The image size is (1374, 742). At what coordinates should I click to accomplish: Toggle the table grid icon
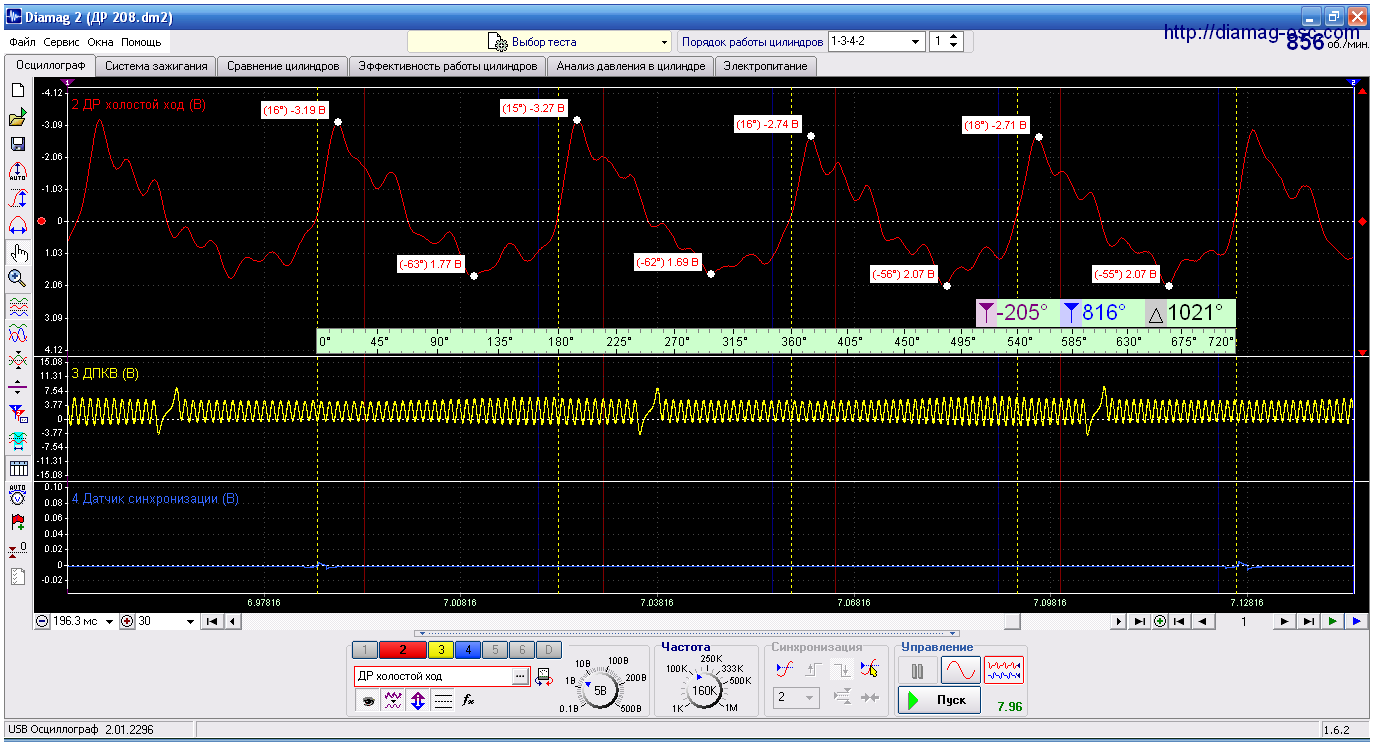coord(17,468)
